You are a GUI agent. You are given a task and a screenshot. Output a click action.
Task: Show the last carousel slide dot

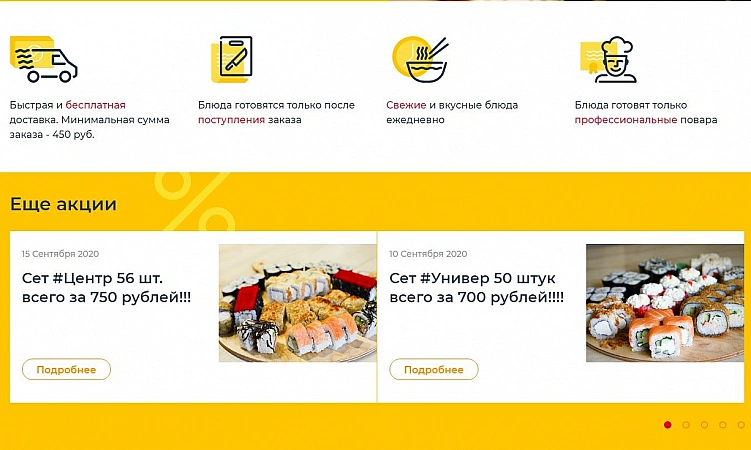point(741,425)
